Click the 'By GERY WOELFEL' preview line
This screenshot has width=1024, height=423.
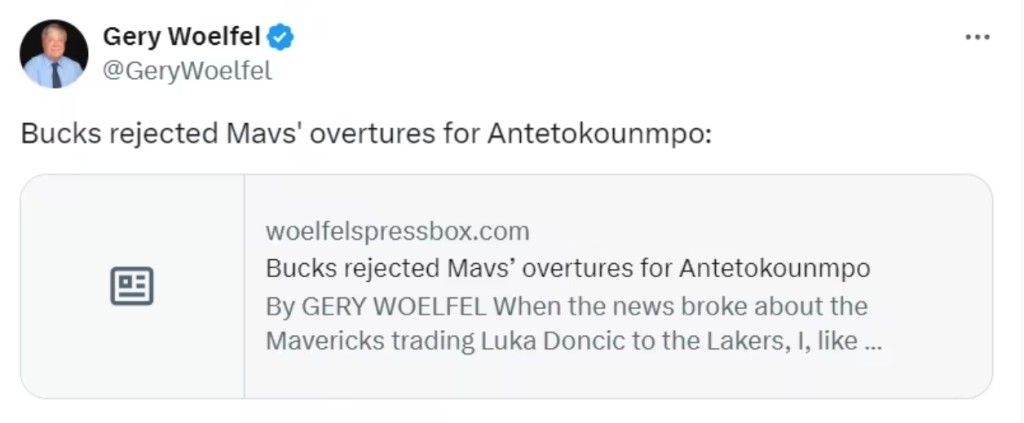(566, 305)
